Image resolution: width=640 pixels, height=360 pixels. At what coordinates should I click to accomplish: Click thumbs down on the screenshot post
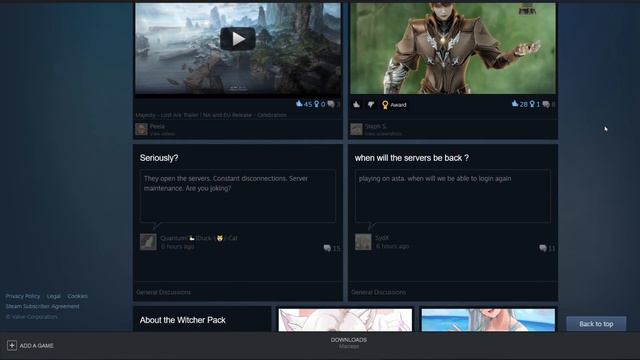[x=371, y=105]
